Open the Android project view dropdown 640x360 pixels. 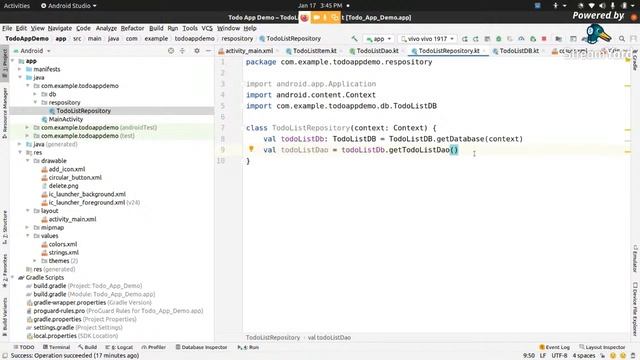[x=32, y=51]
